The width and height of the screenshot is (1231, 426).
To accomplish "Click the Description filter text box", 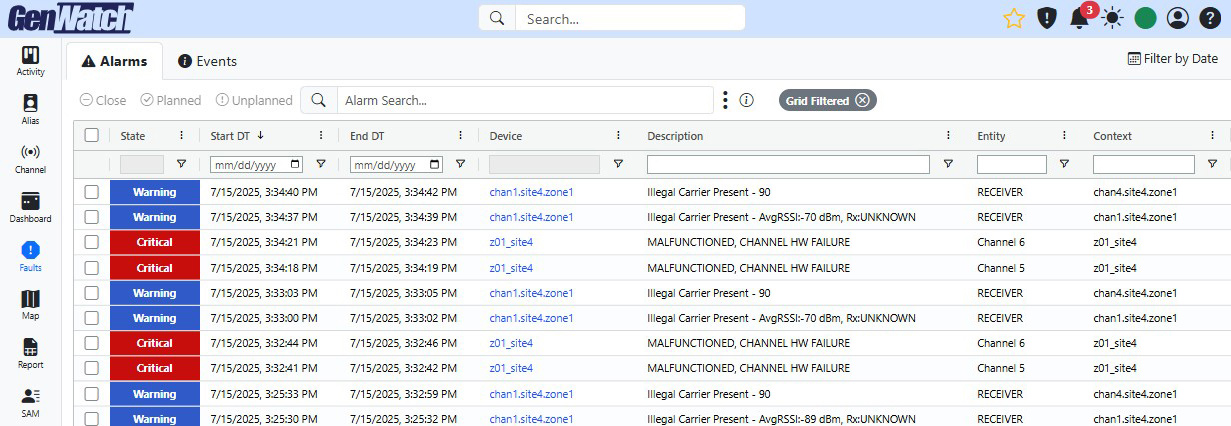I will (x=788, y=164).
